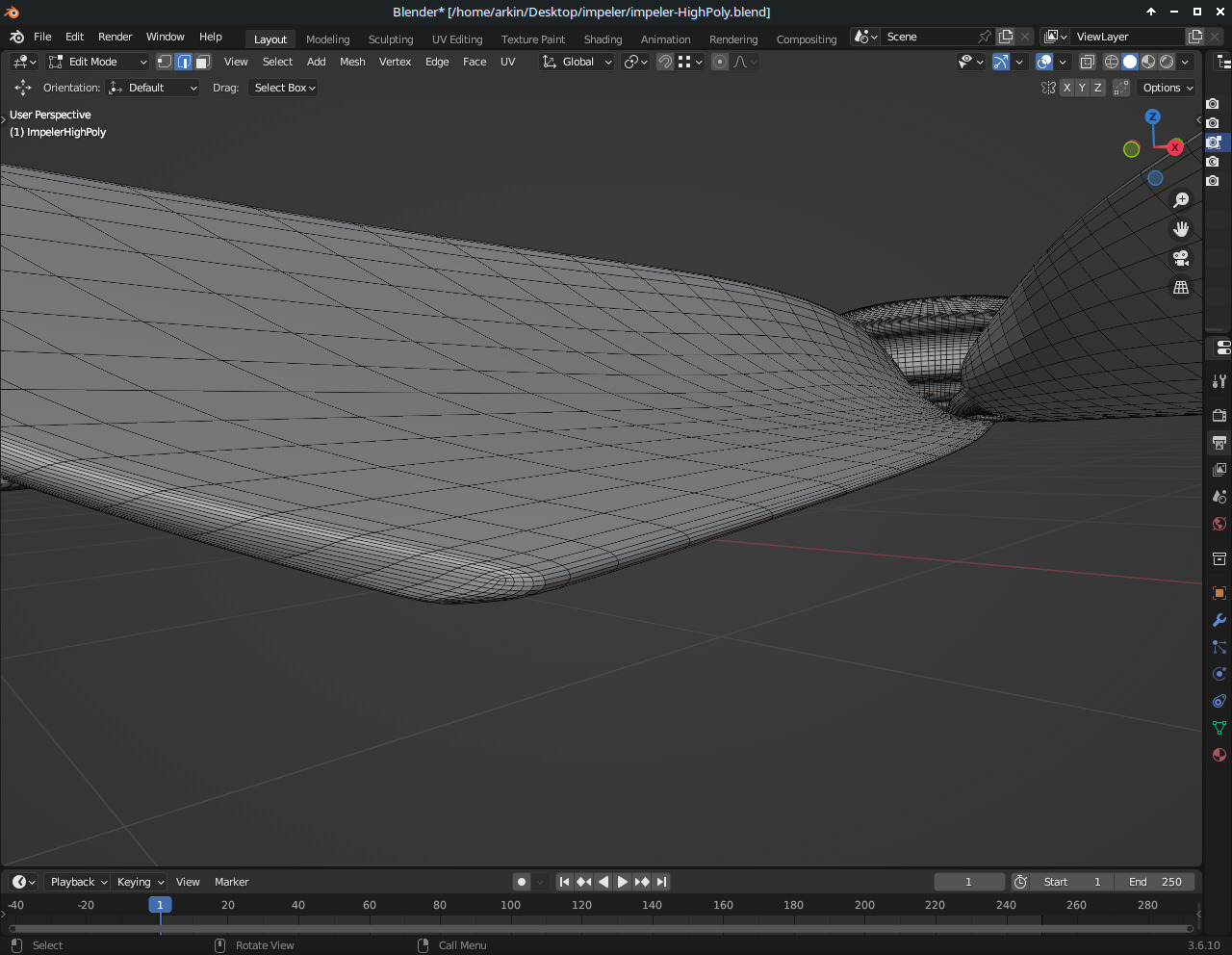The image size is (1232, 955).
Task: Open the Tool properties tab icon
Action: coord(1219,381)
